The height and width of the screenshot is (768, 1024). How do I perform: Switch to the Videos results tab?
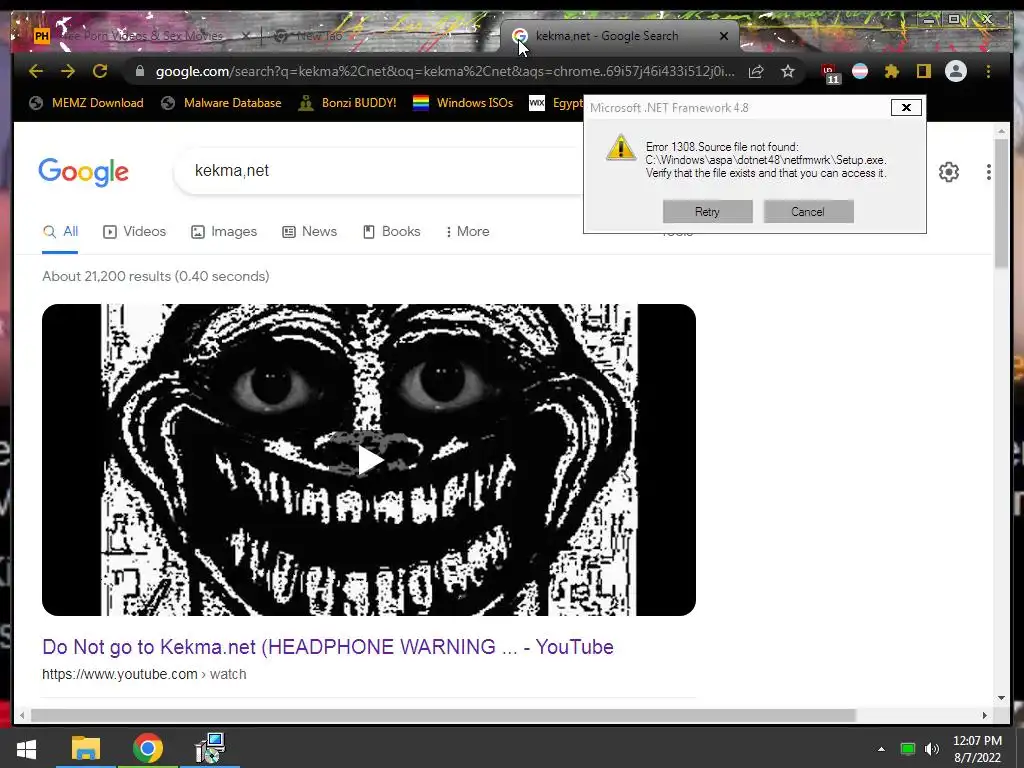[135, 232]
